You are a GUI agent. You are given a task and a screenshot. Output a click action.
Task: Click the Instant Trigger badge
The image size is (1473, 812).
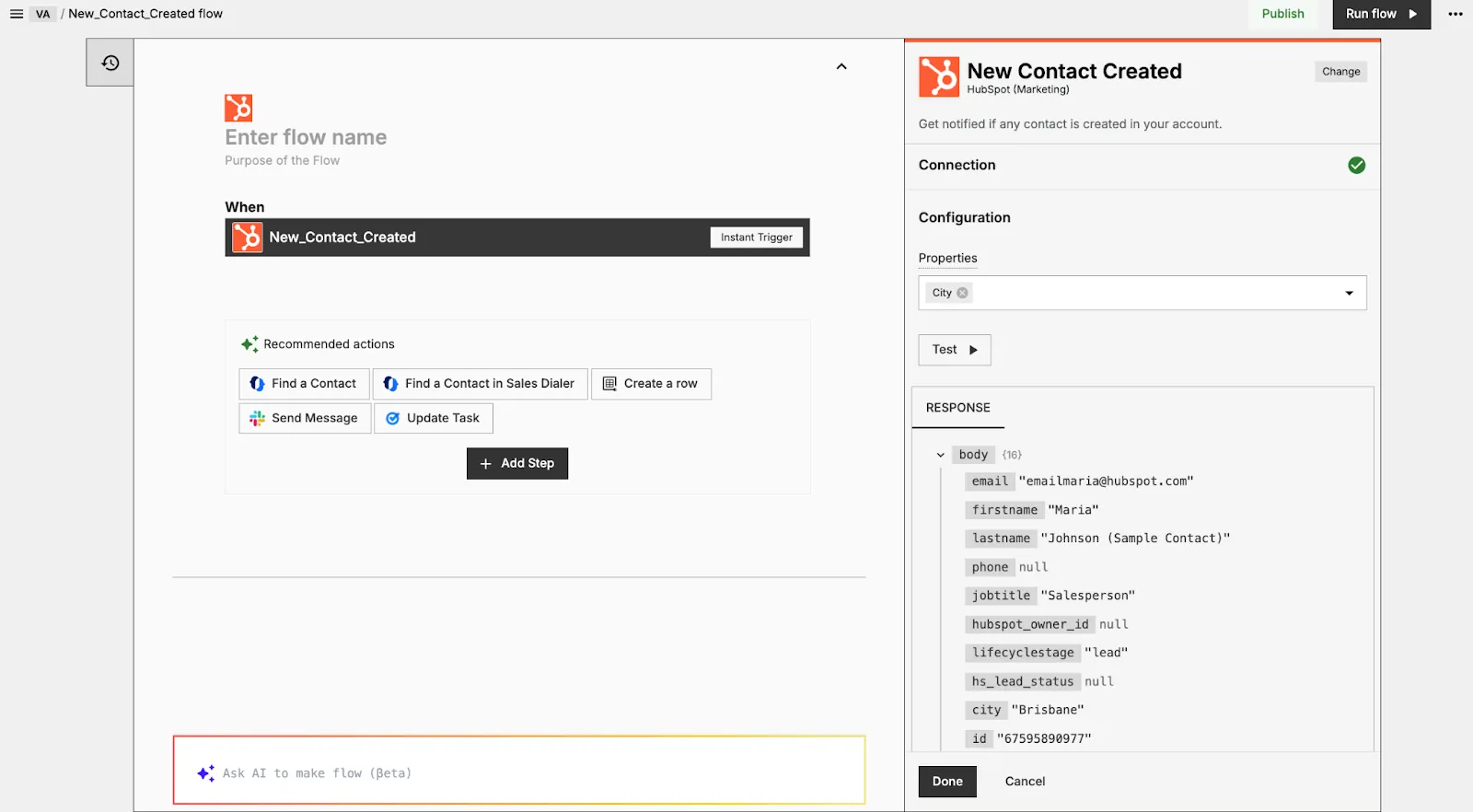[x=757, y=238]
